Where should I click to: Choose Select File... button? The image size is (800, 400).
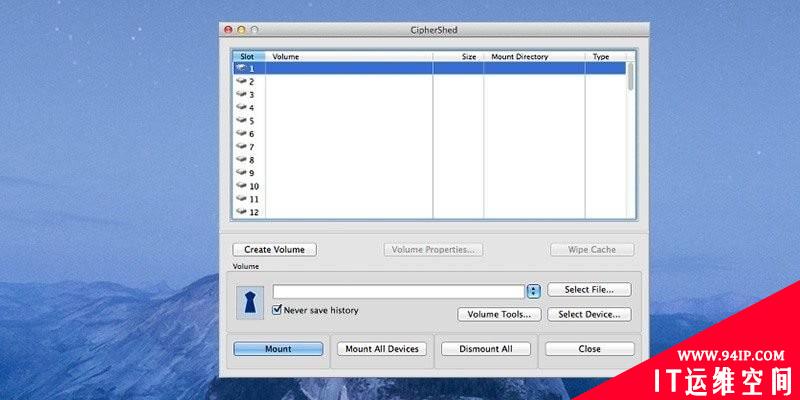tap(589, 290)
